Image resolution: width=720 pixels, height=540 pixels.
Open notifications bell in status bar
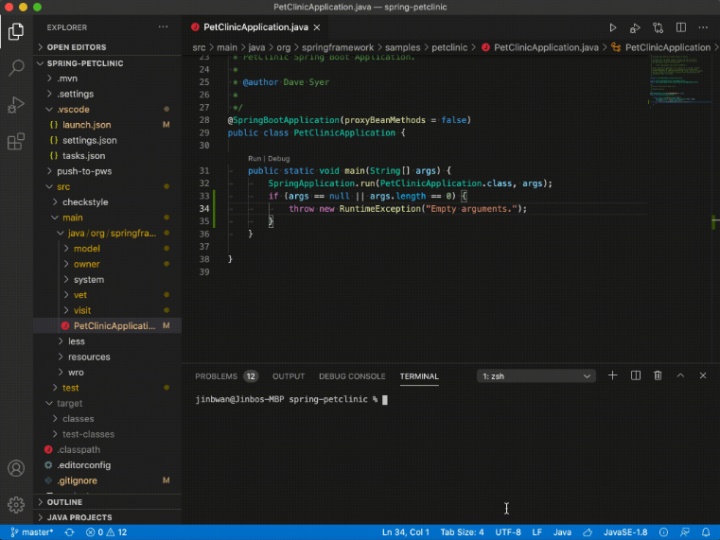tap(706, 532)
